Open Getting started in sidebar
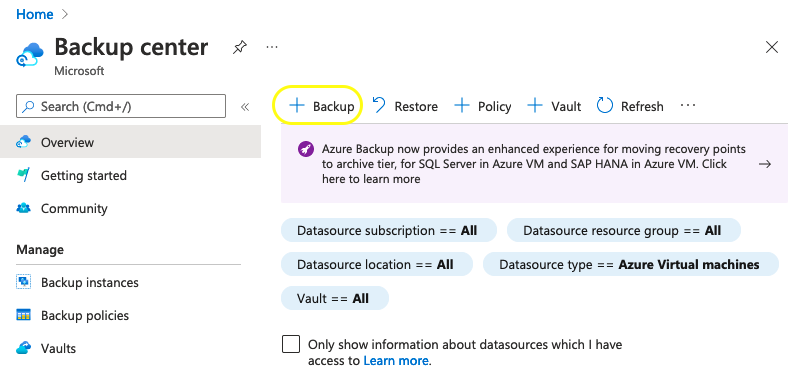Image resolution: width=796 pixels, height=381 pixels. (x=130, y=176)
